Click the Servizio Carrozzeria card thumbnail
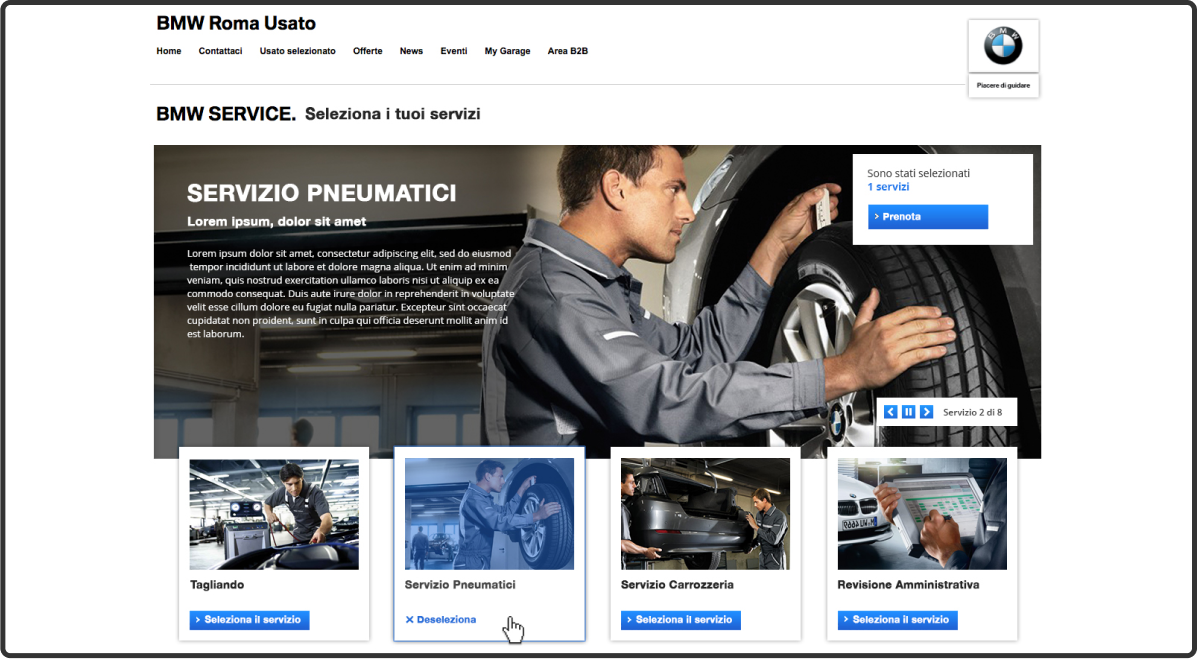The width and height of the screenshot is (1197, 659). pyautogui.click(x=705, y=514)
